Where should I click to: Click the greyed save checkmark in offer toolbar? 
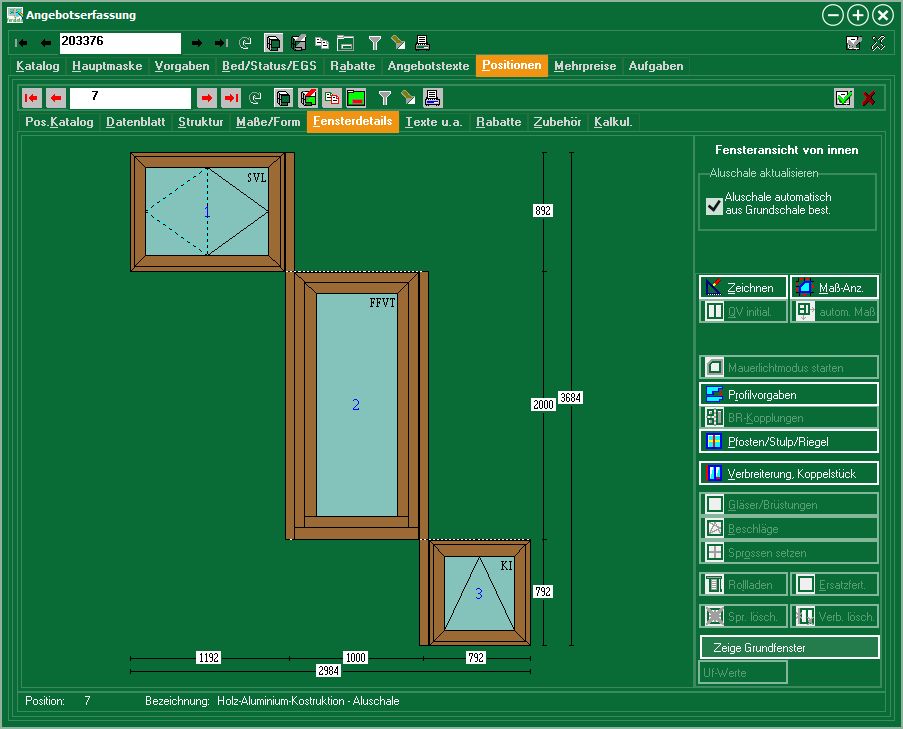tap(853, 43)
